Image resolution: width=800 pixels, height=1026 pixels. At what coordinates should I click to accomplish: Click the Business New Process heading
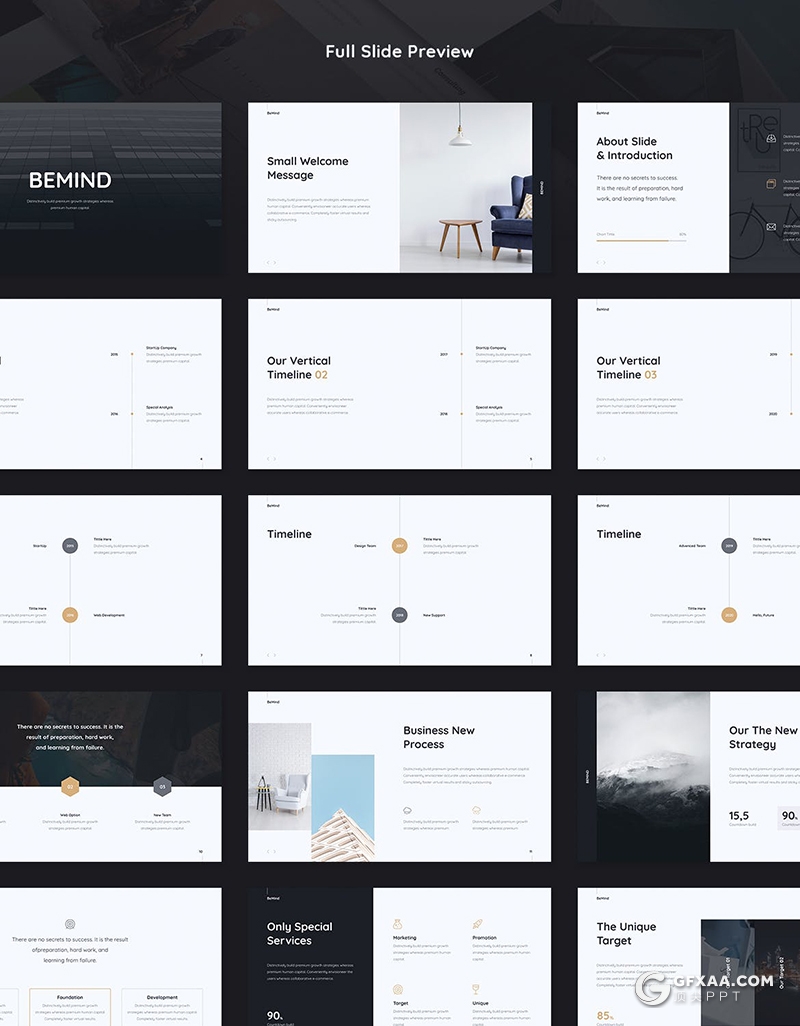click(x=439, y=737)
